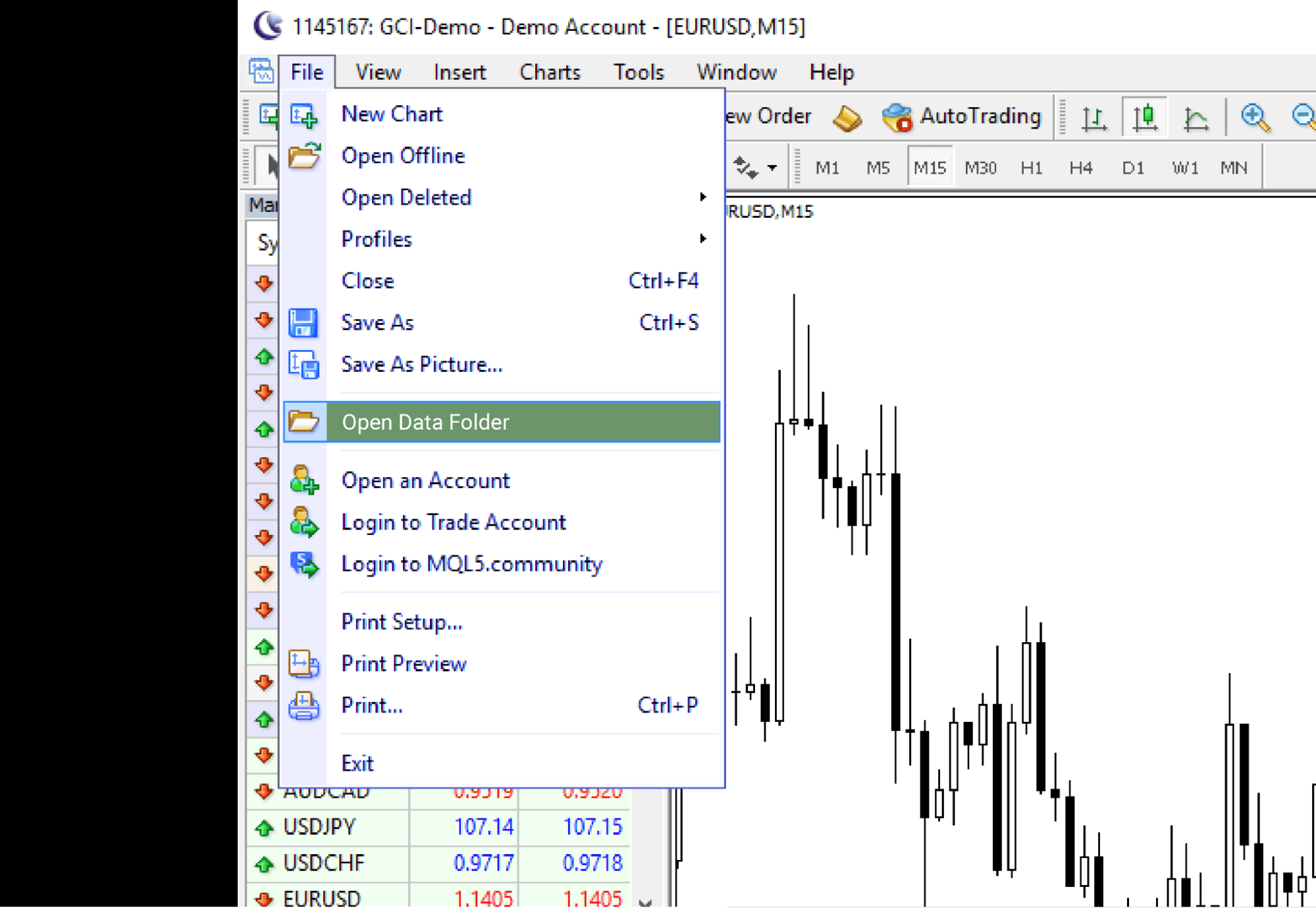Click the green up arrow beside USDCHF
The height and width of the screenshot is (908, 1316).
pos(265,864)
